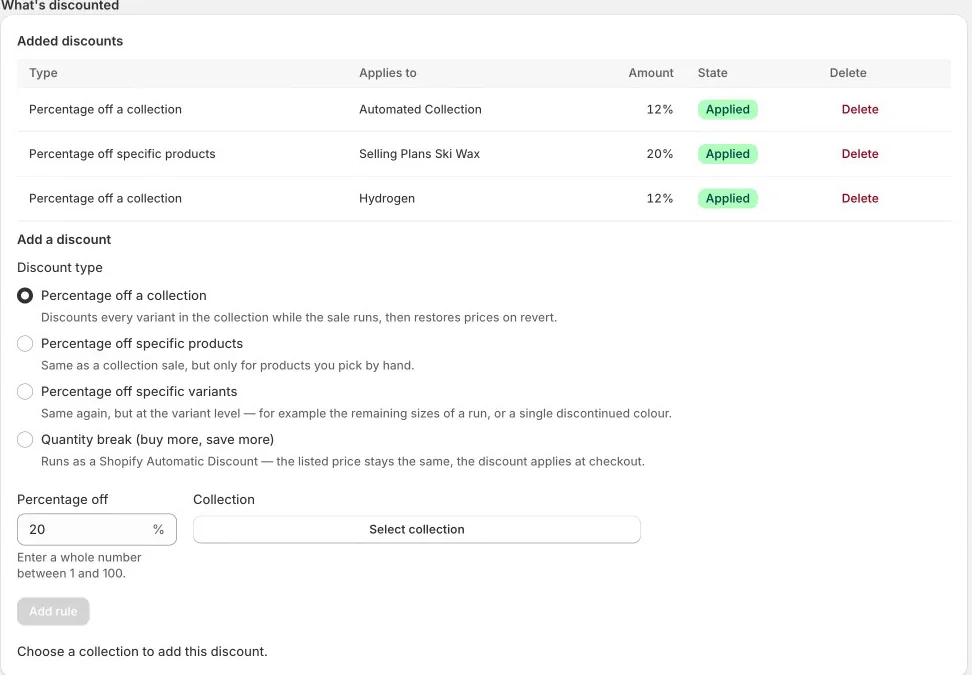Click the State column header
Viewport: 972px width, 675px height.
tap(713, 73)
